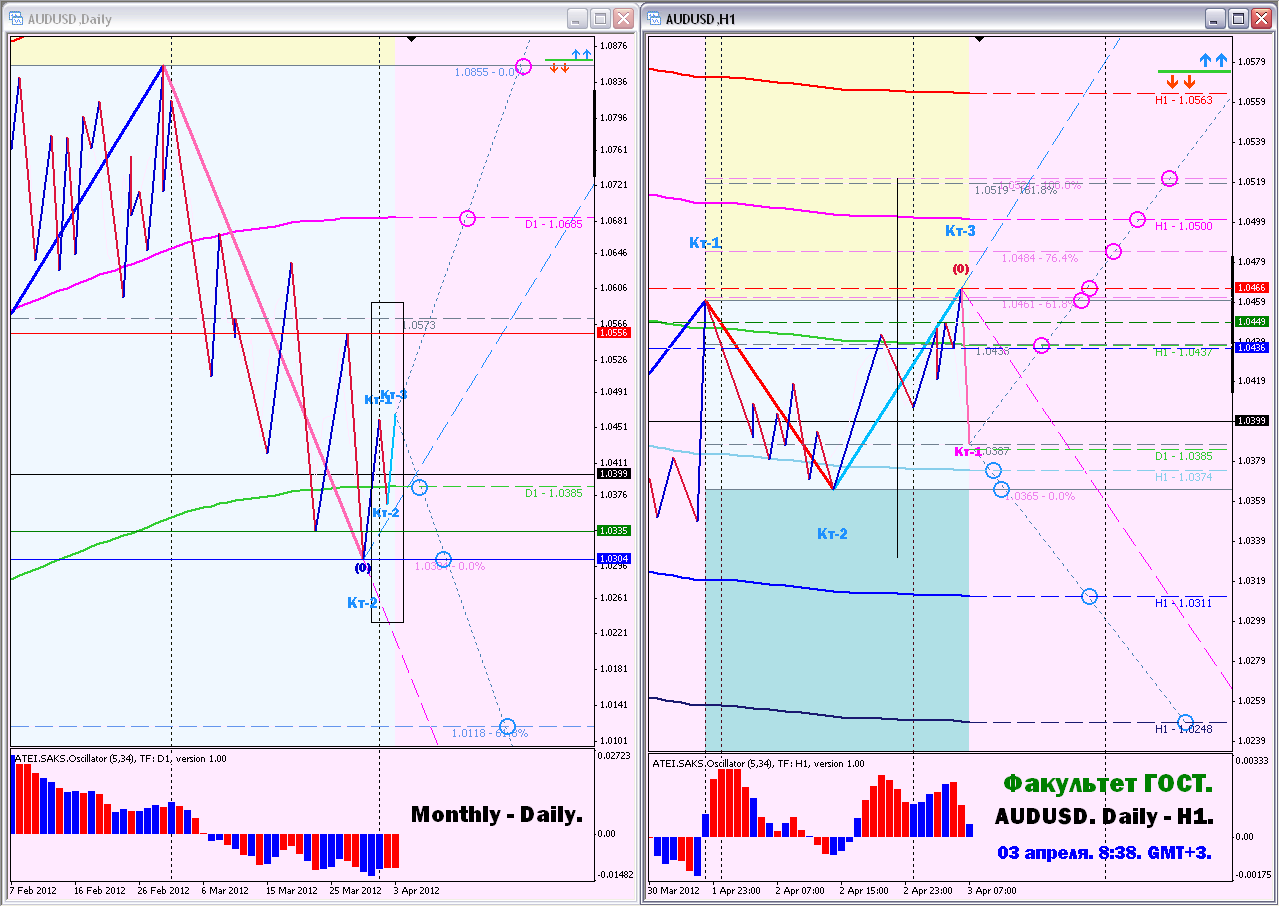
Task: Click the 'H1 - 1.0248' level label
Action: pos(1184,729)
